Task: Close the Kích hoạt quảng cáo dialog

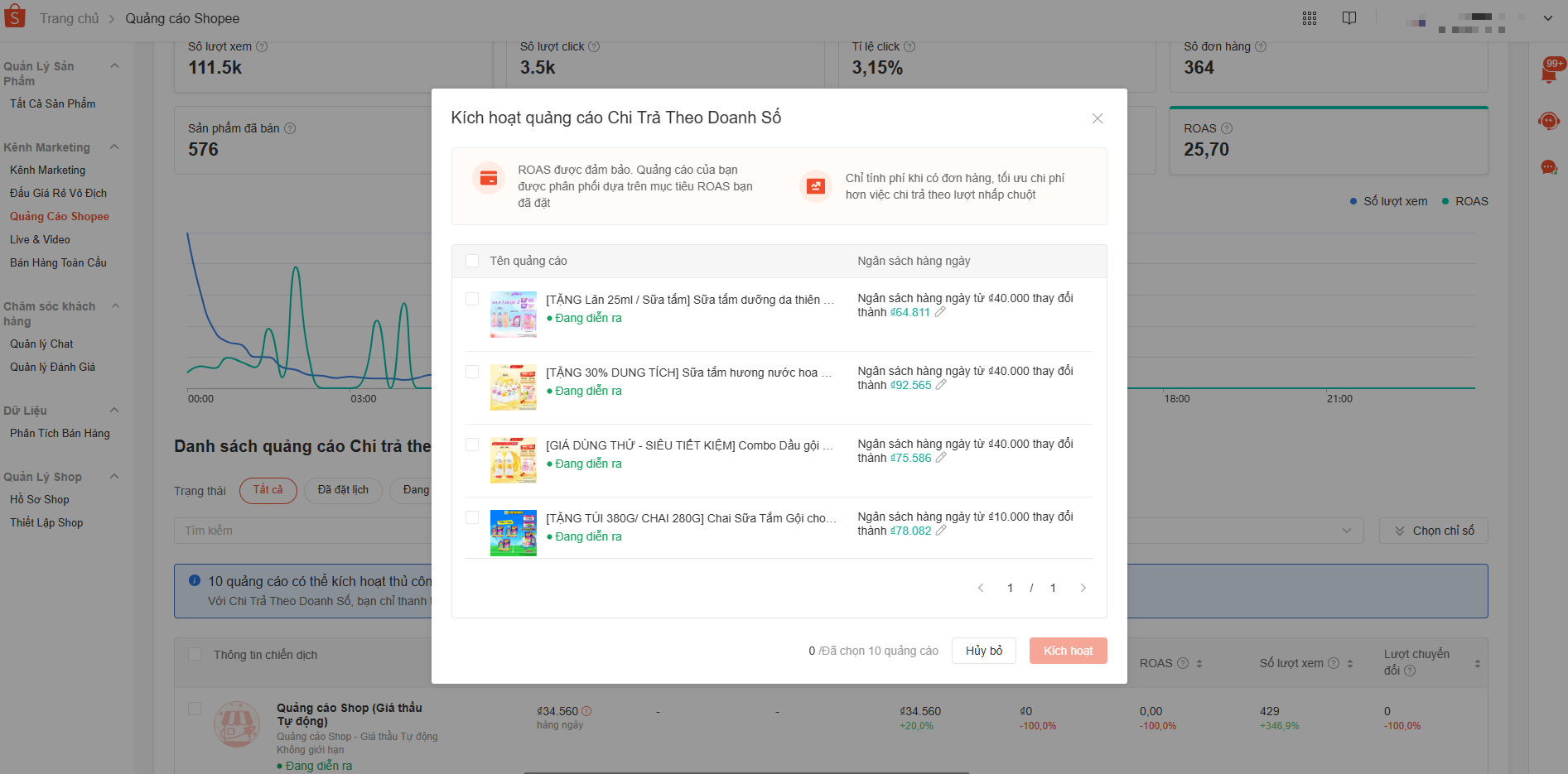Action: coord(1098,118)
